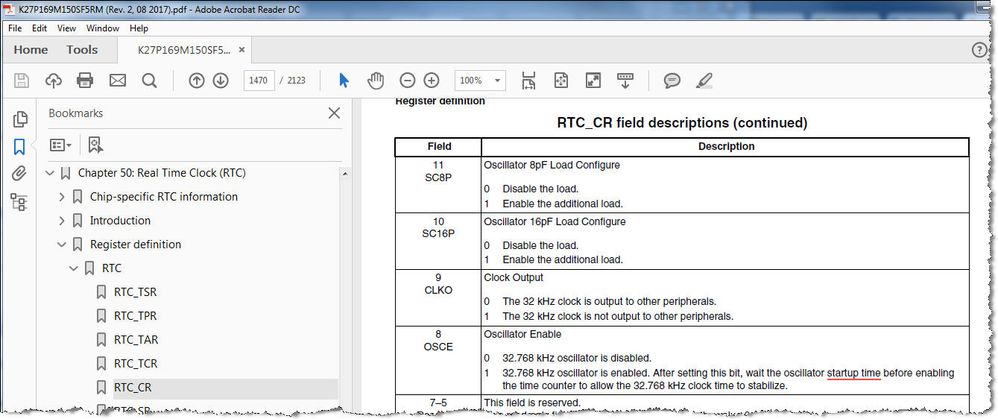
Task: Select the RTC_CR bookmark
Action: (132, 387)
